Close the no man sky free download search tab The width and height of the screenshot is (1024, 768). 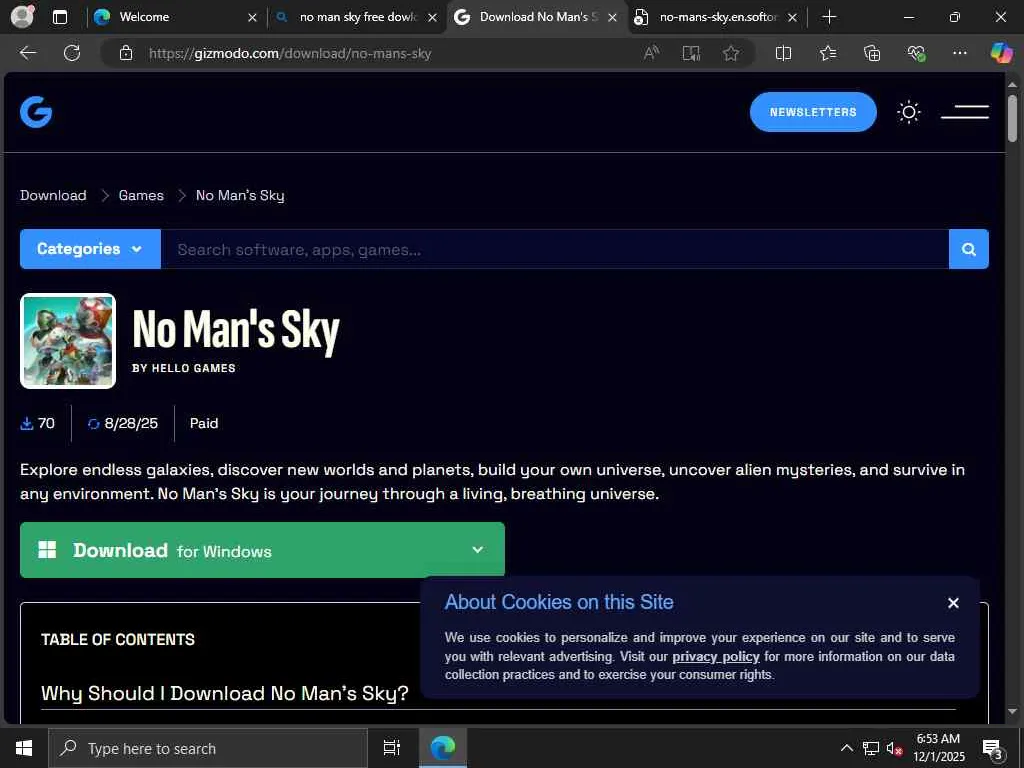pos(432,18)
